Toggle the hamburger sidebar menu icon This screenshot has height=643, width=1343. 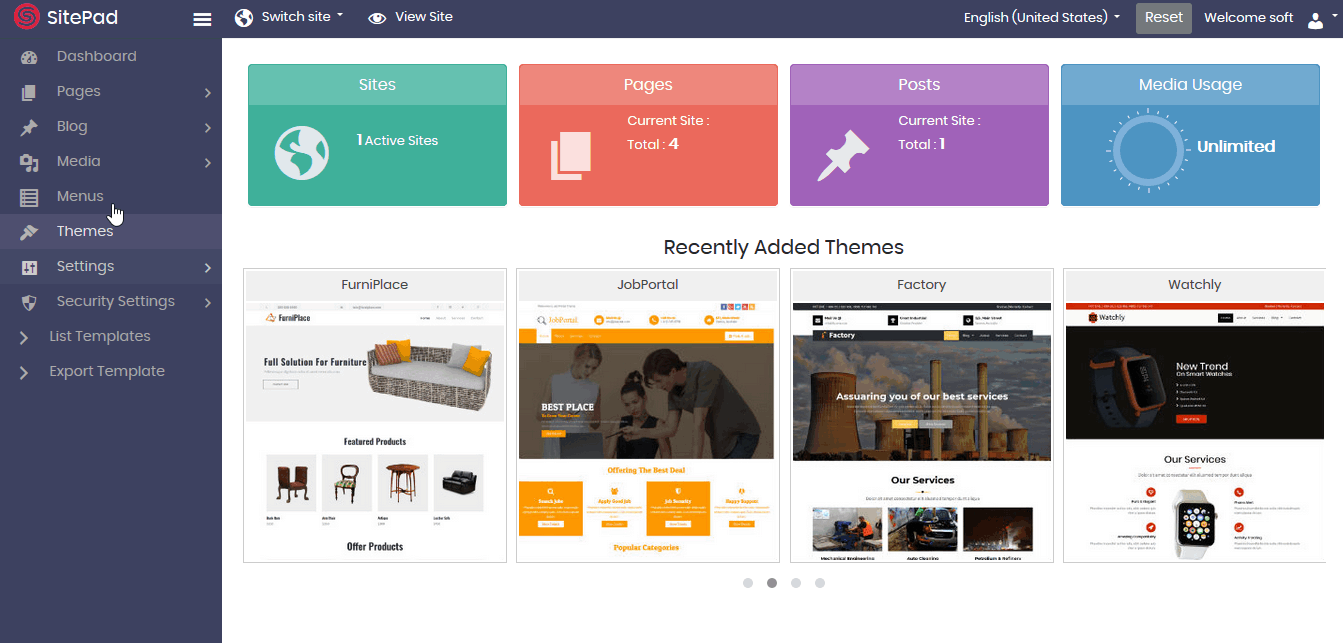pyautogui.click(x=202, y=19)
